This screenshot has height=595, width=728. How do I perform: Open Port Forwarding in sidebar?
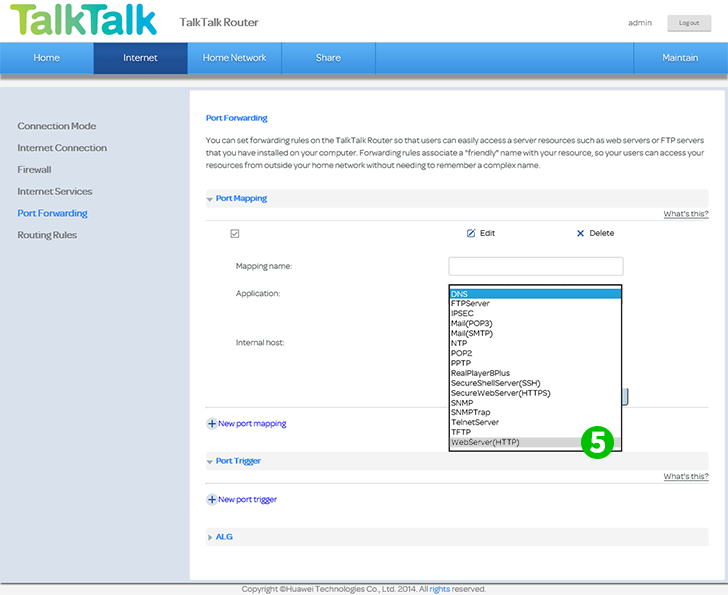click(x=52, y=213)
